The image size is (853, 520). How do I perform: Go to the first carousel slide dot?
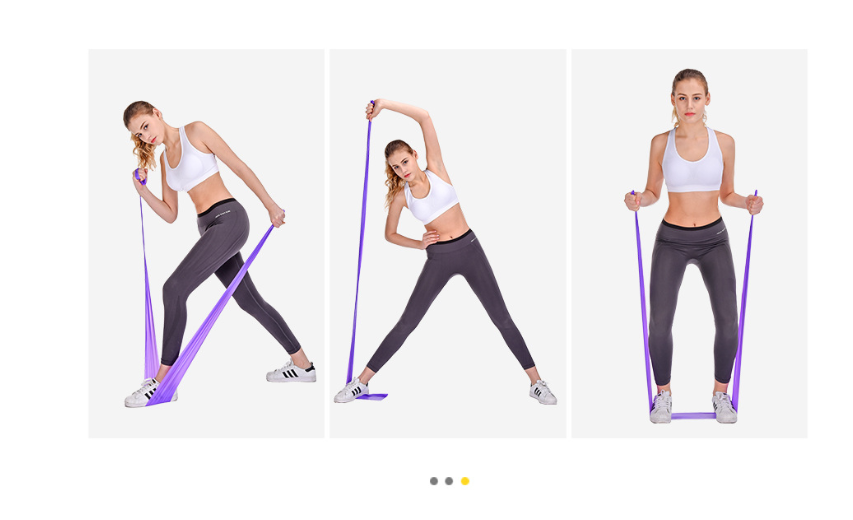(x=434, y=481)
